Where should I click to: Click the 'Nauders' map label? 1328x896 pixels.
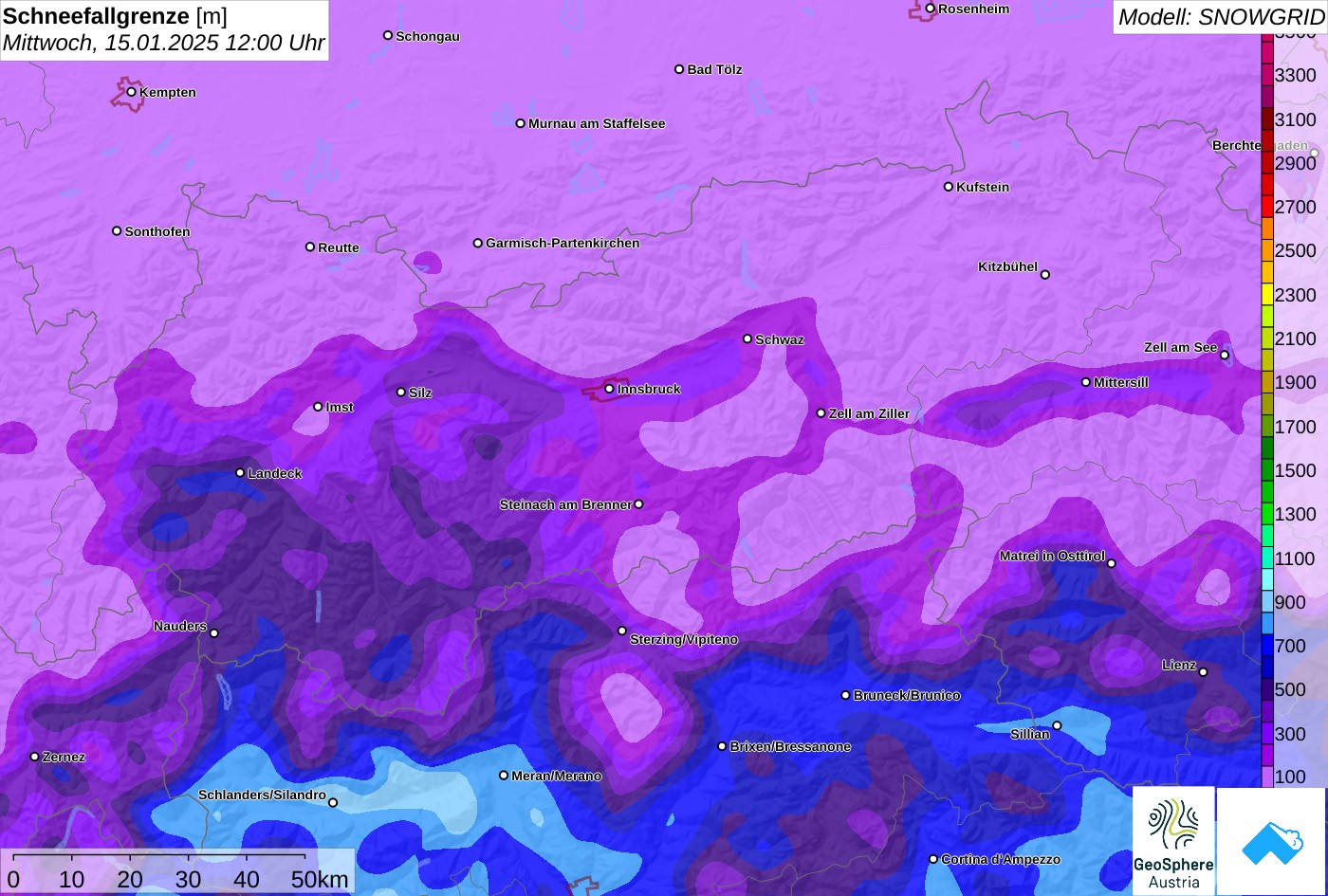[180, 626]
